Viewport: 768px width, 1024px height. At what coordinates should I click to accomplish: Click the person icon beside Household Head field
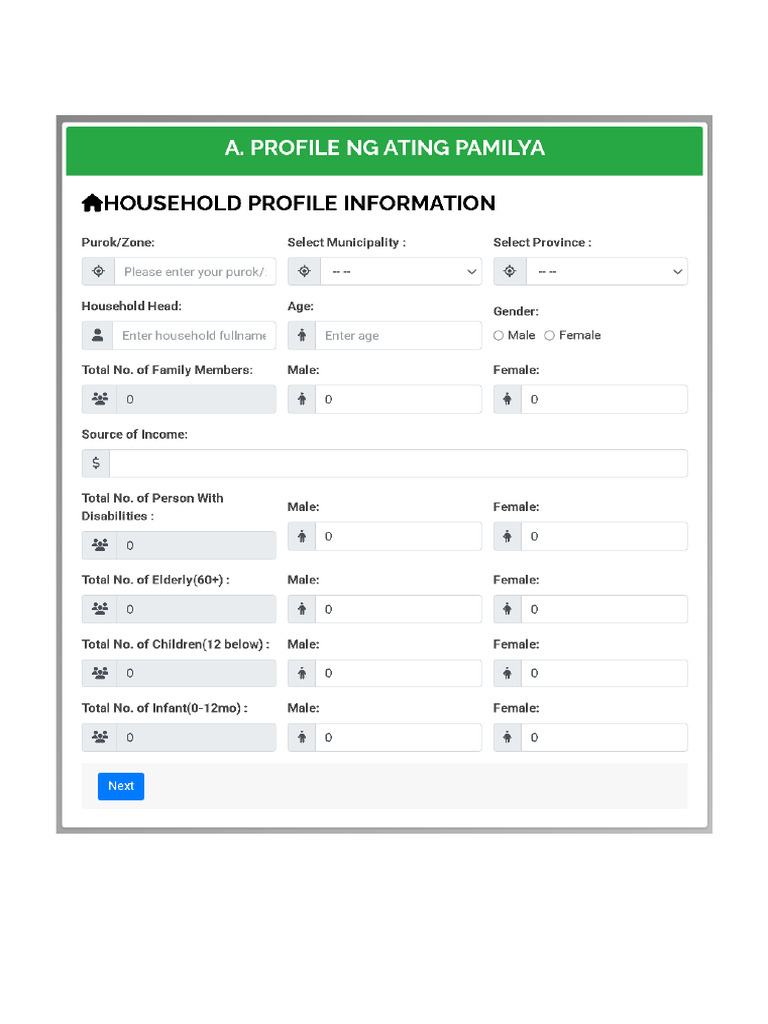97,335
